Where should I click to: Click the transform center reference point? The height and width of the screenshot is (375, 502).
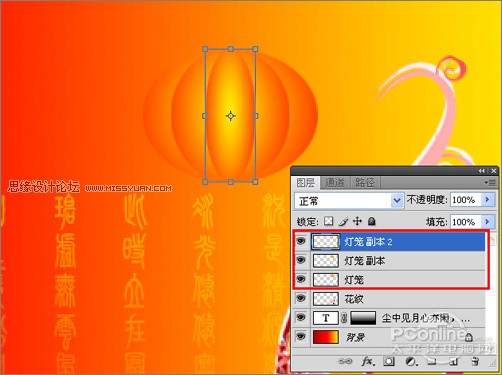tap(231, 116)
